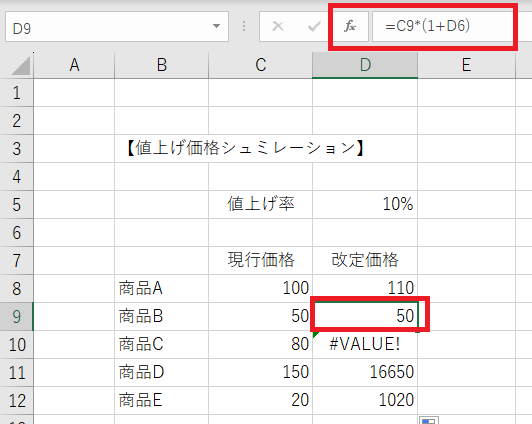Select revised price cell showing 16650
Screen dimensions: 532x424
click(x=365, y=372)
